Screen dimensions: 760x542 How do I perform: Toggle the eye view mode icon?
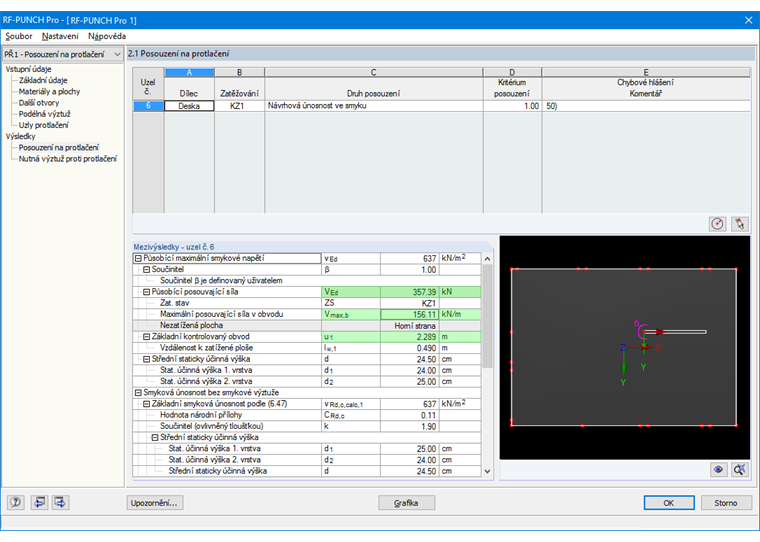[x=718, y=469]
